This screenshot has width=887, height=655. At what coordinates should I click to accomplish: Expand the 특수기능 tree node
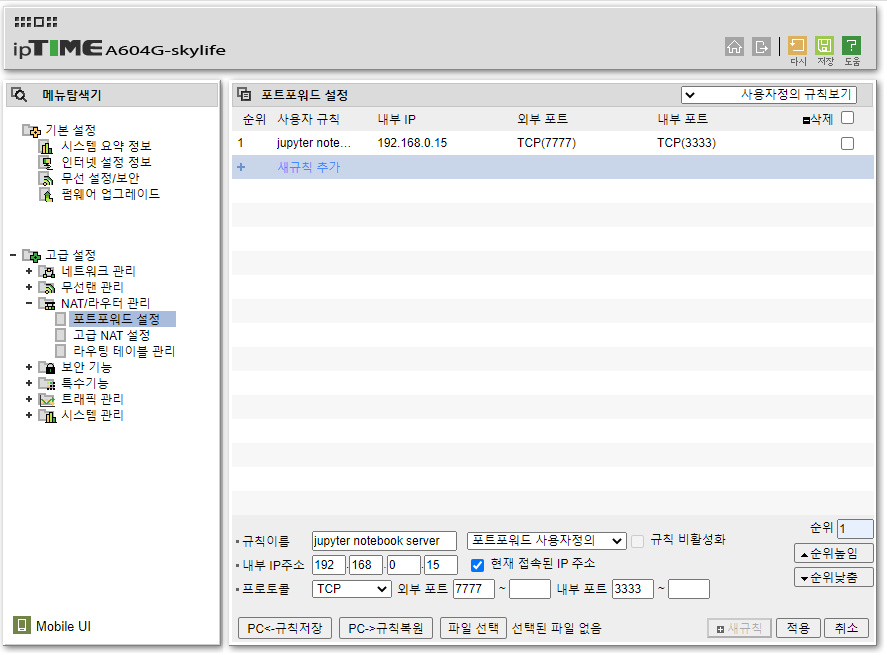29,383
